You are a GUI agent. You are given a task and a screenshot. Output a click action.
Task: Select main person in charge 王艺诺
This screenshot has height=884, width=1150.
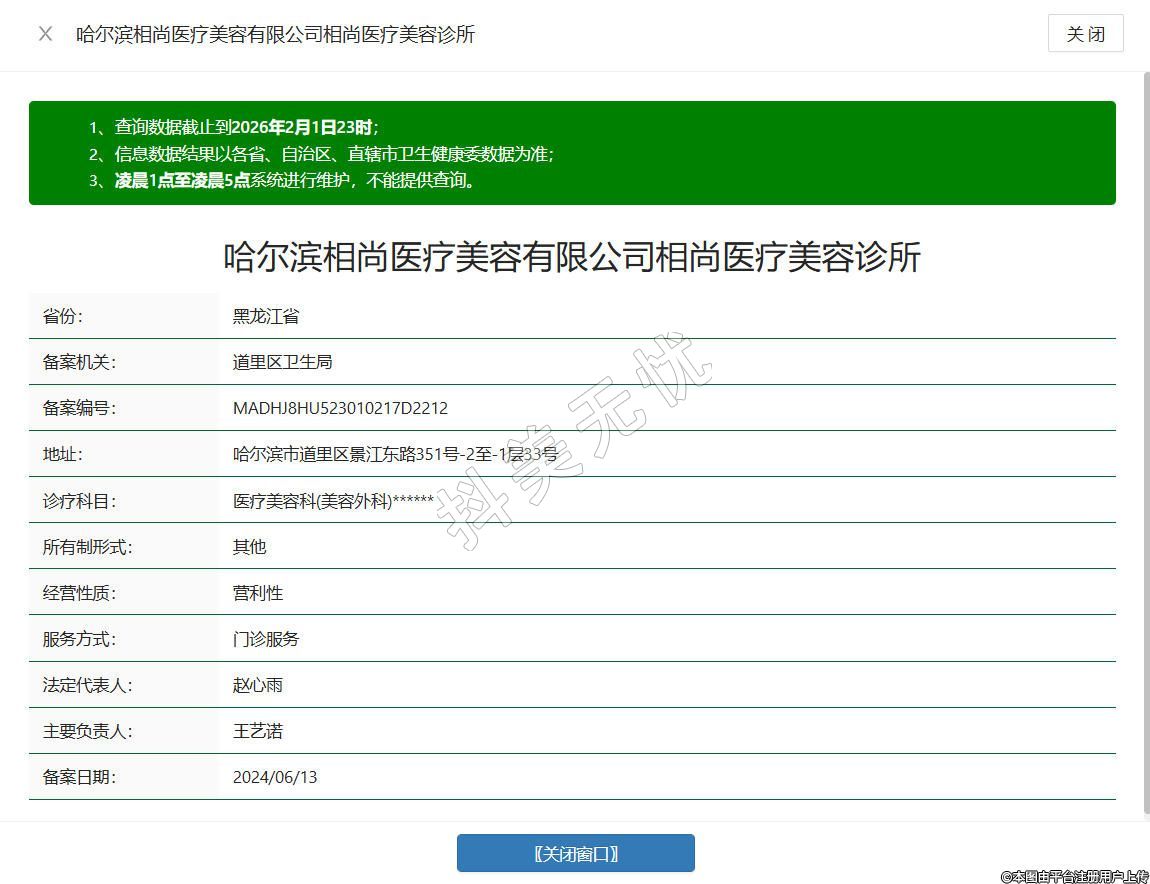258,731
